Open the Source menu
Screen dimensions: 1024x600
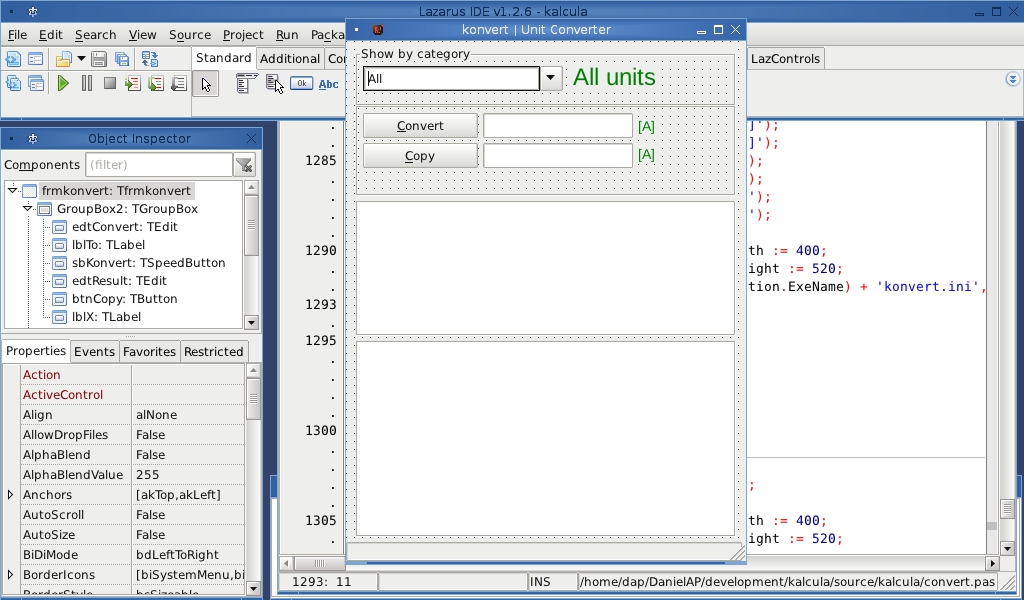[x=189, y=35]
